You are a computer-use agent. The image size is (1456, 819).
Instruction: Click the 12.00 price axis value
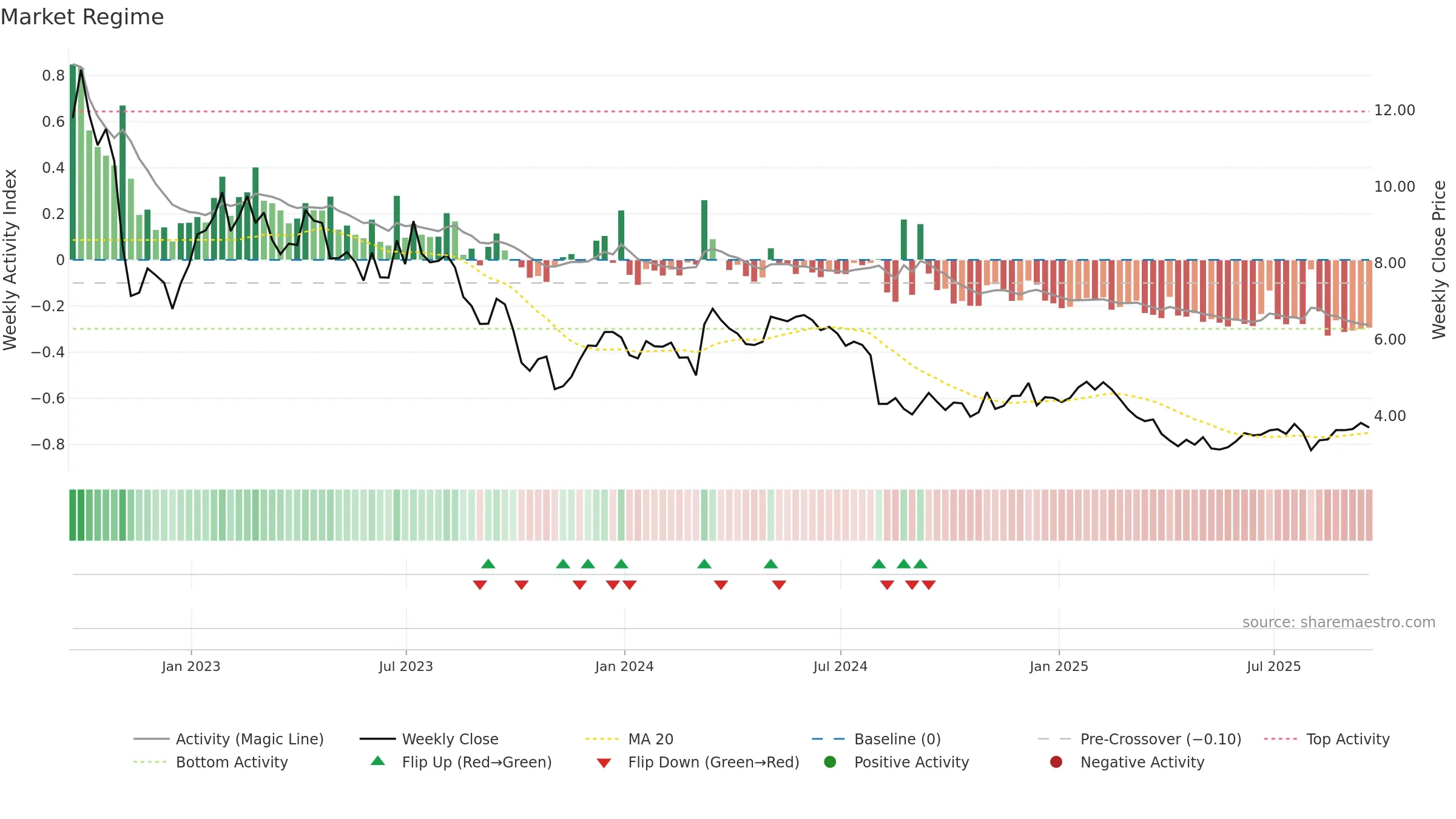point(1395,110)
